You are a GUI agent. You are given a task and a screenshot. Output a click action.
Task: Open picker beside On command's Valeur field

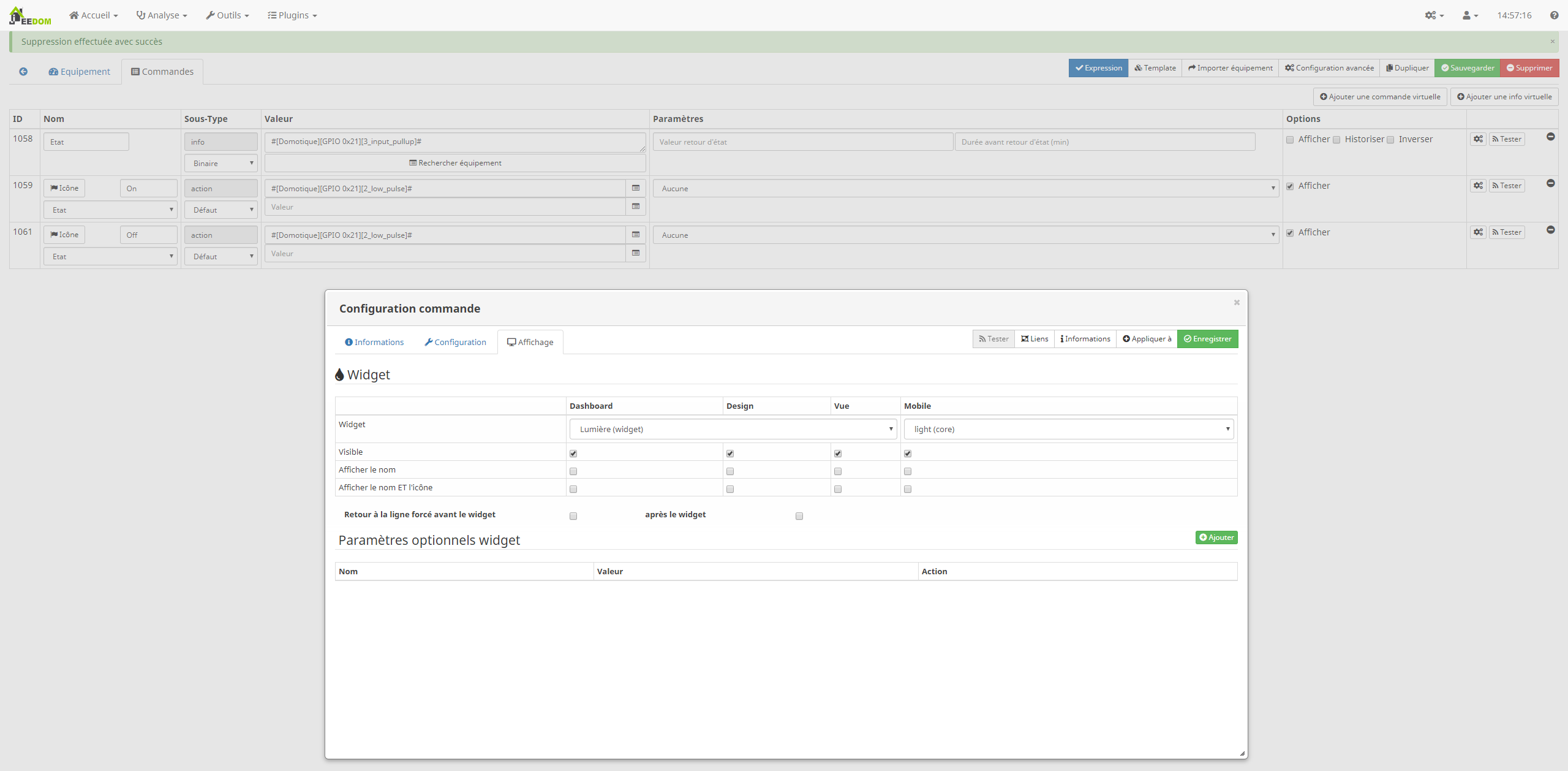click(636, 207)
